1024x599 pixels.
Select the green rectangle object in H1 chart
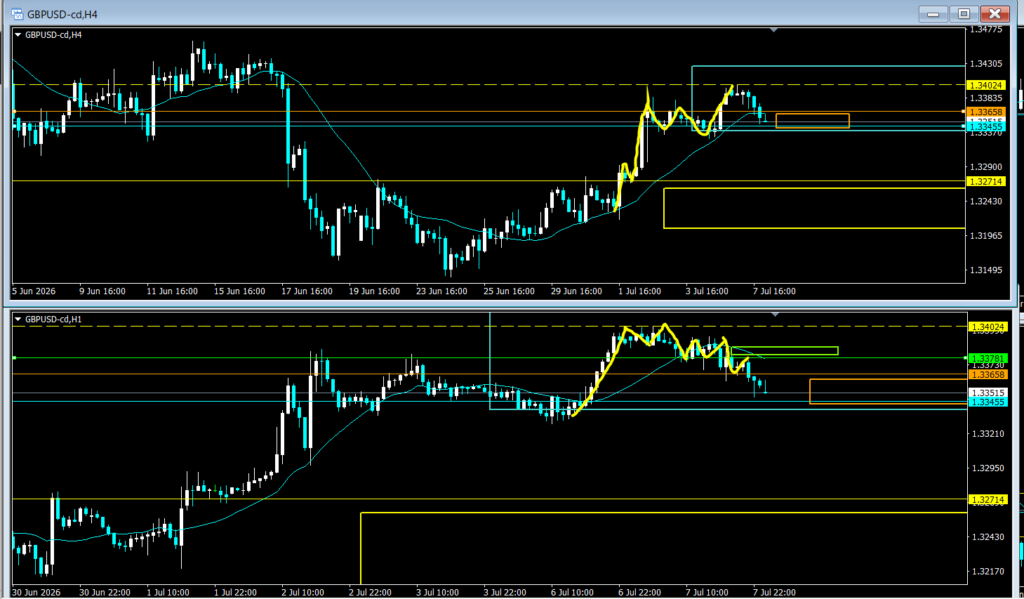[x=784, y=351]
